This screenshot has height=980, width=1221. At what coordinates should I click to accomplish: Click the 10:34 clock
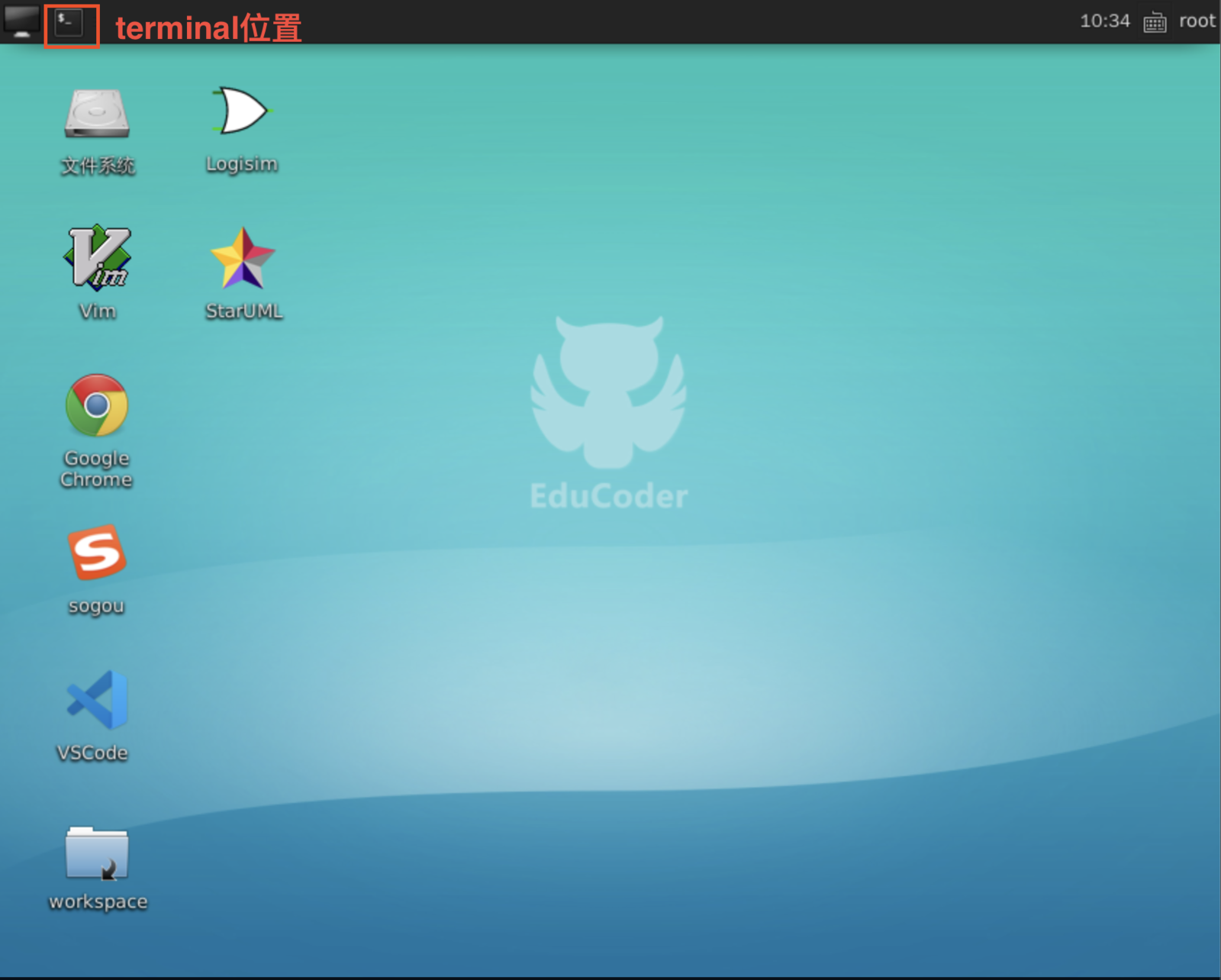1104,21
